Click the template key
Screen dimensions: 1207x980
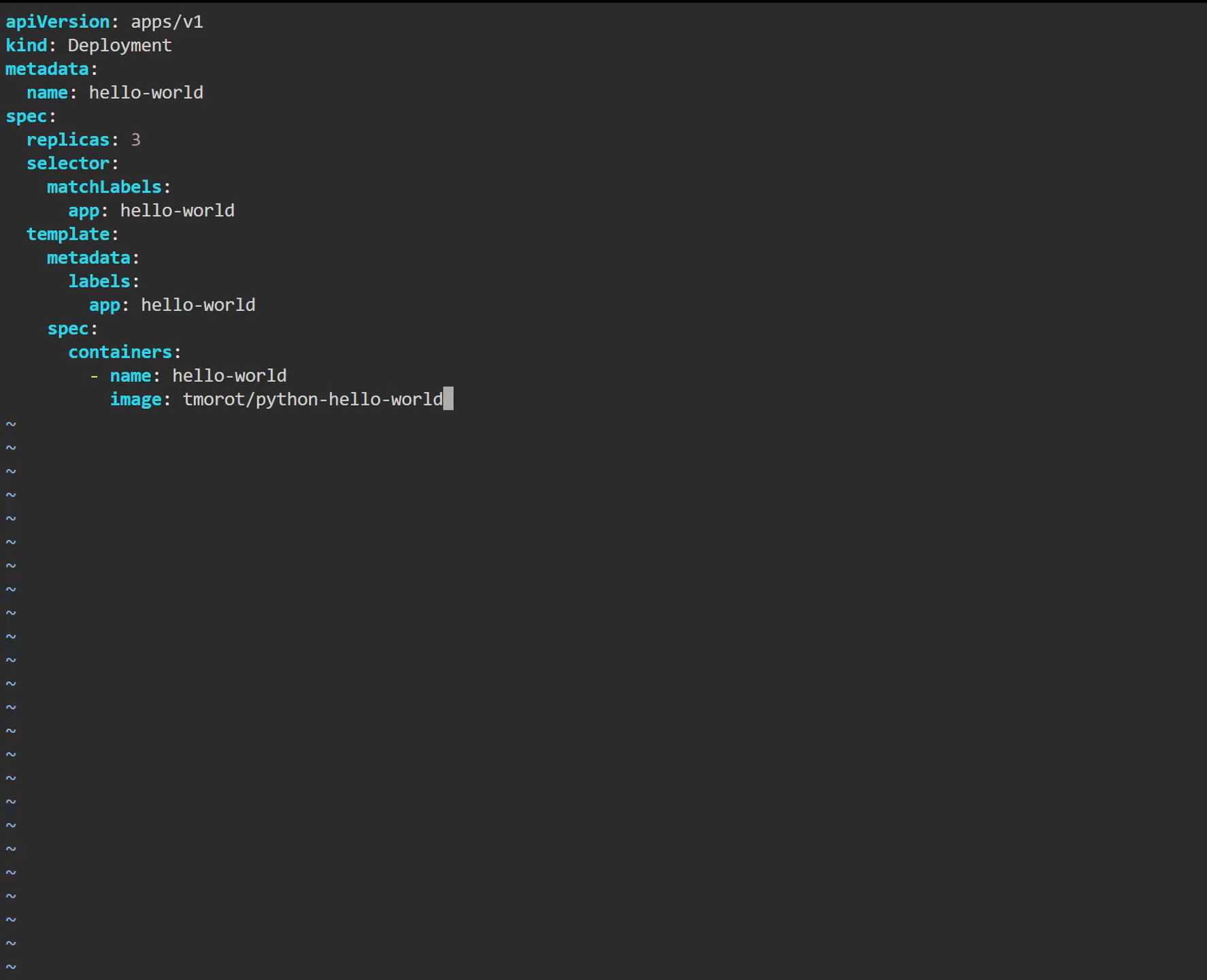click(x=68, y=234)
